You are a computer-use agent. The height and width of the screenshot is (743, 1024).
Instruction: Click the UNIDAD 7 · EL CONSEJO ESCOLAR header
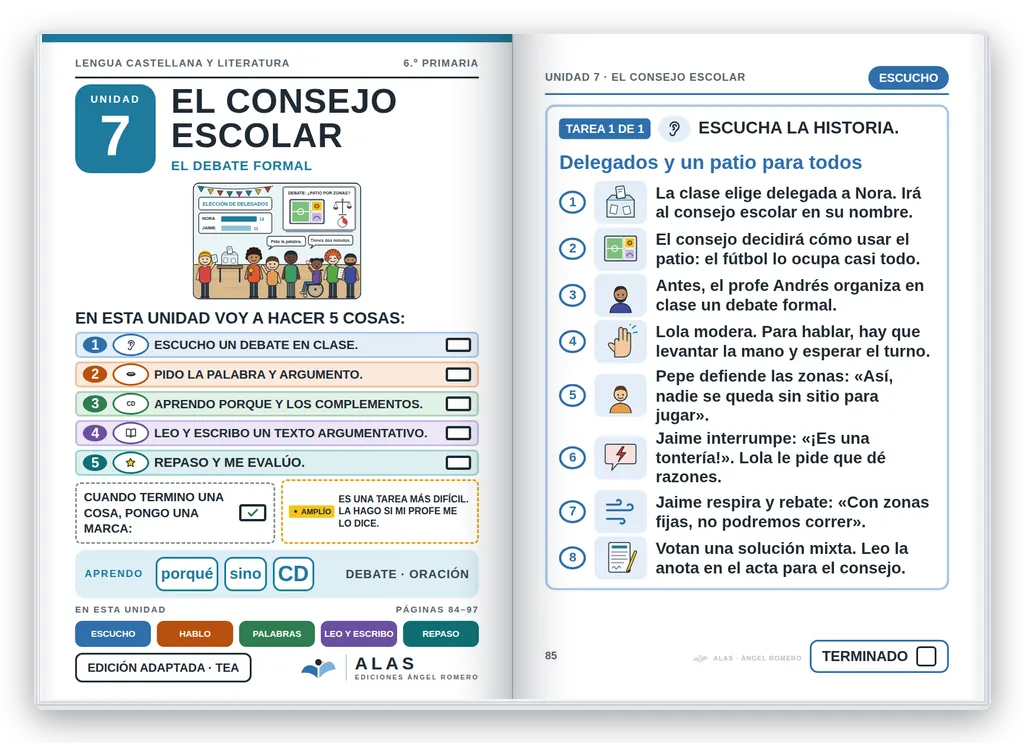[x=645, y=77]
